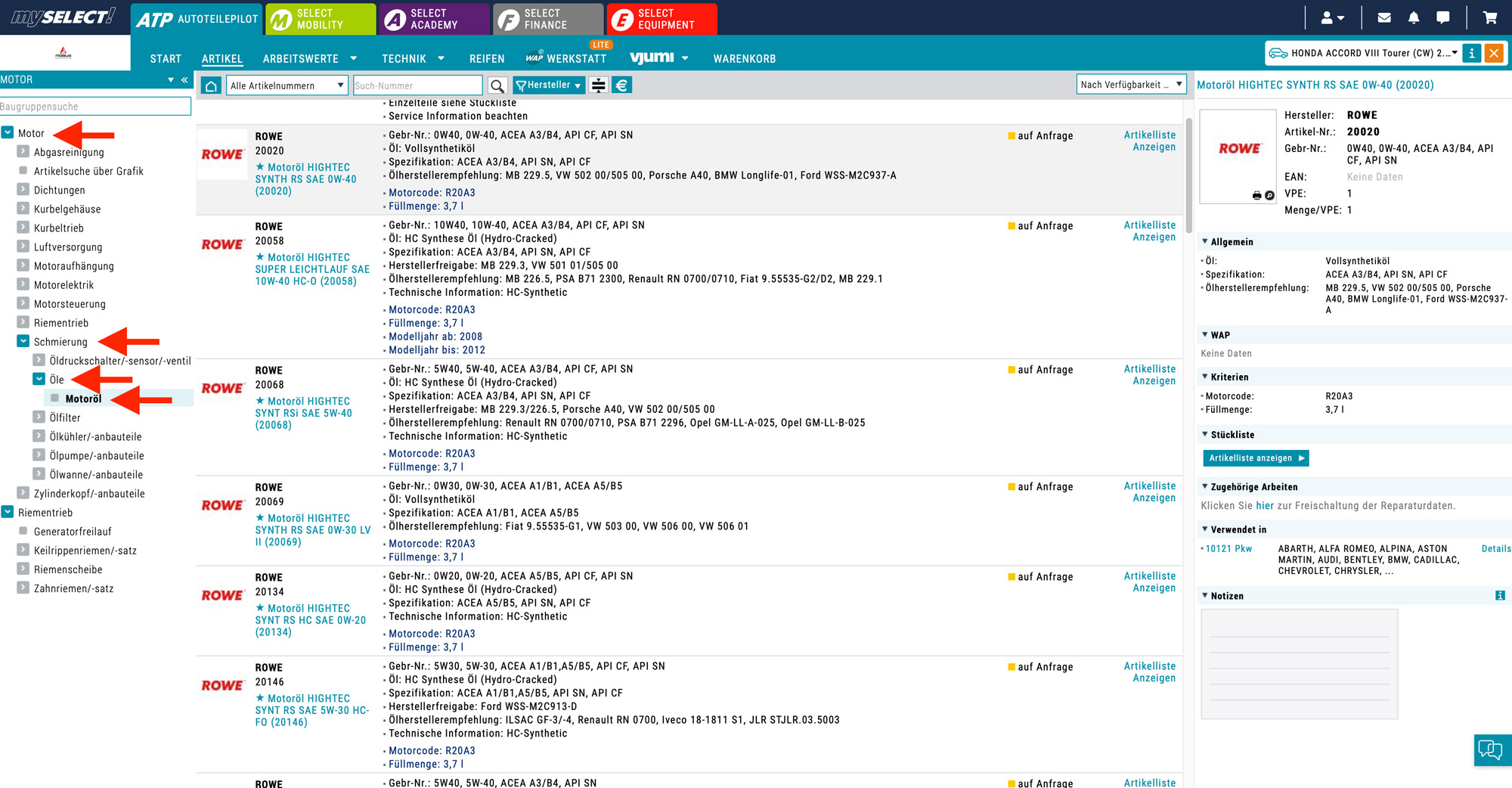This screenshot has width=1512, height=788.
Task: Click 'hier' link for Reparaturdaten
Action: pos(1265,506)
